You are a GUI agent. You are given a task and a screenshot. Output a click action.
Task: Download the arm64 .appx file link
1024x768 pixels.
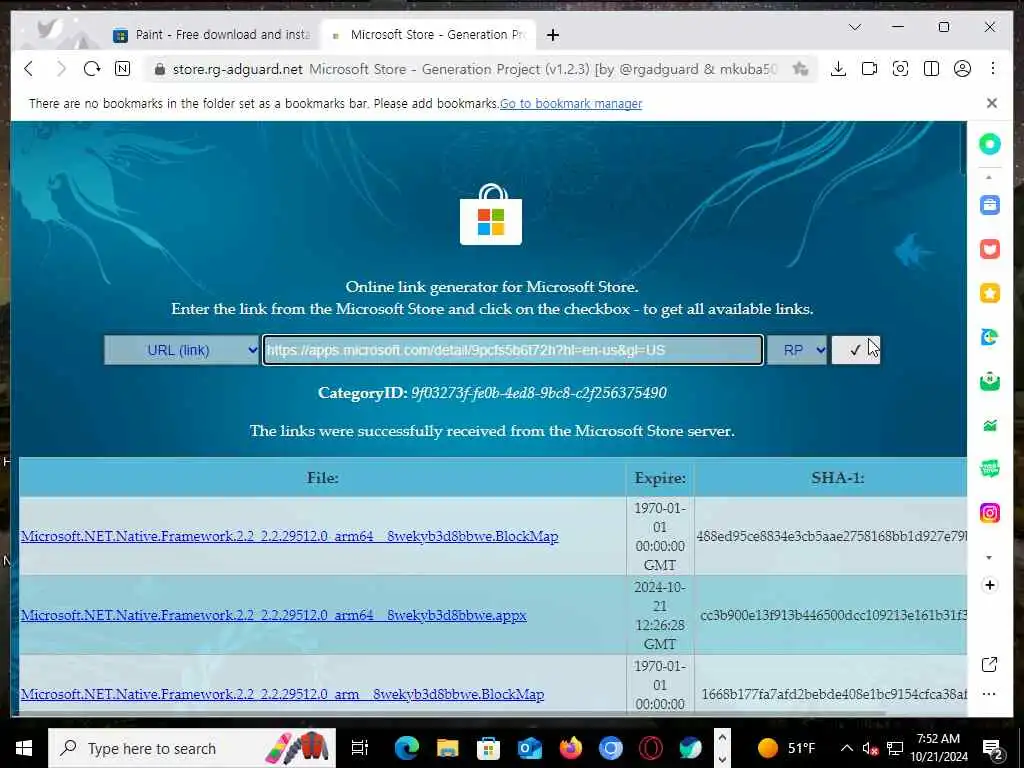[x=274, y=615]
